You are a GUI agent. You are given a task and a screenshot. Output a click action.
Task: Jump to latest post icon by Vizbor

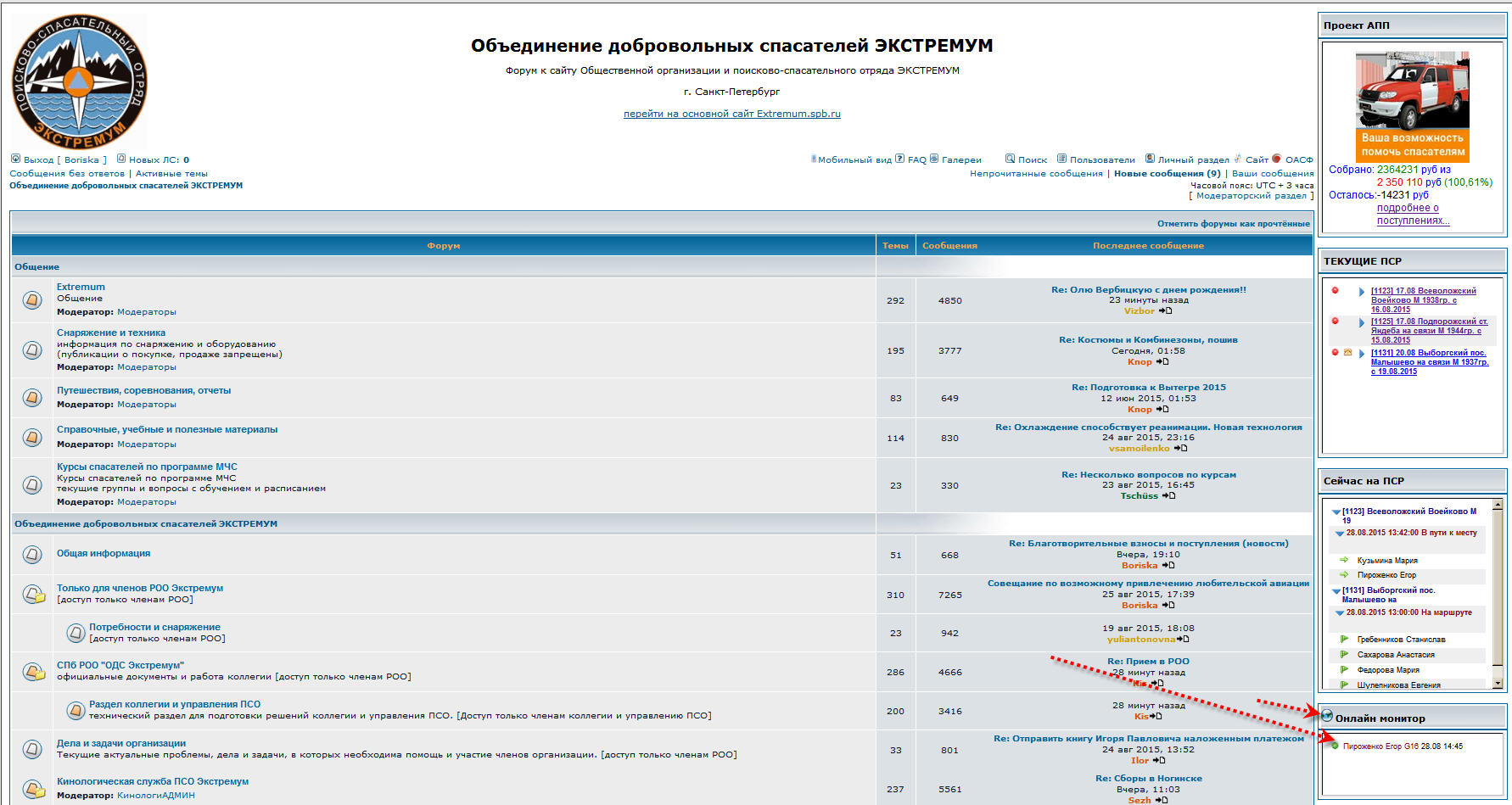[x=1167, y=311]
